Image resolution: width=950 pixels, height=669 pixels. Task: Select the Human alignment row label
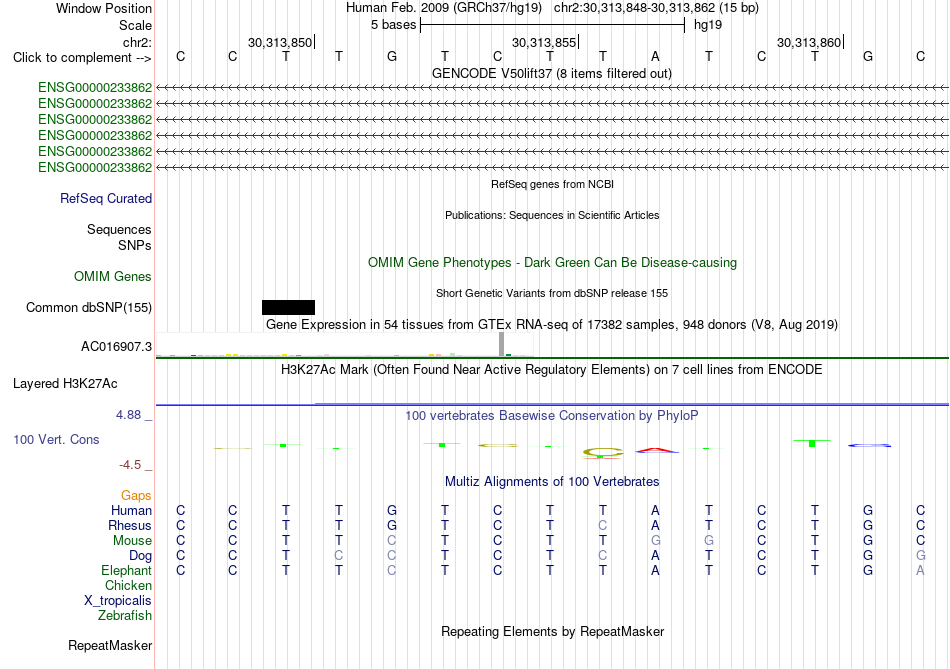pyautogui.click(x=131, y=510)
